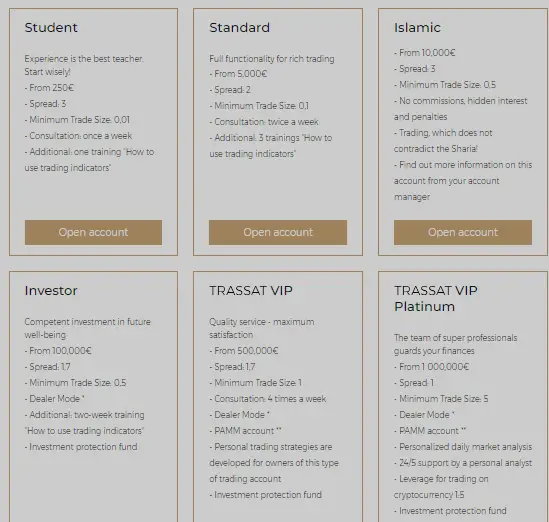
Task: Click 'Consultation: 4 times a week' text
Action: [268, 399]
